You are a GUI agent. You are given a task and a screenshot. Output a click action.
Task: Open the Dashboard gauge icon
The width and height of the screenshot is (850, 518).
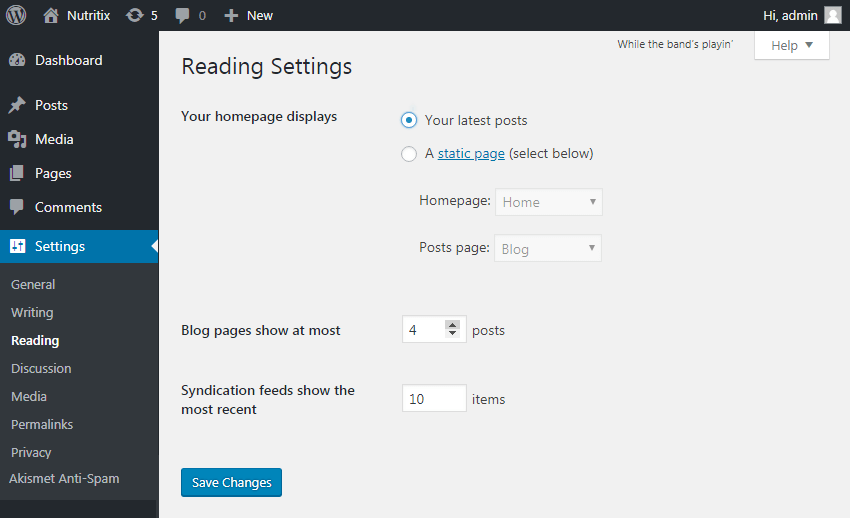[17, 60]
